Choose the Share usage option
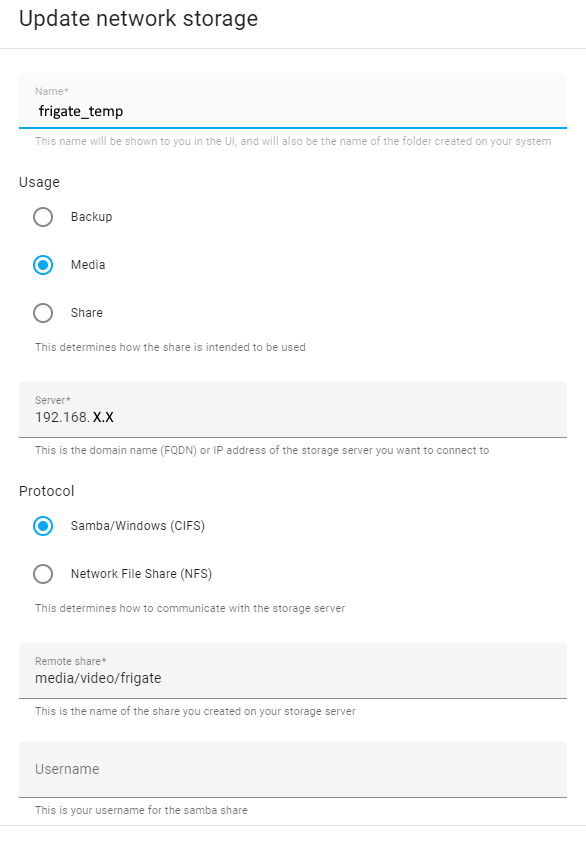The image size is (586, 843). [42, 313]
